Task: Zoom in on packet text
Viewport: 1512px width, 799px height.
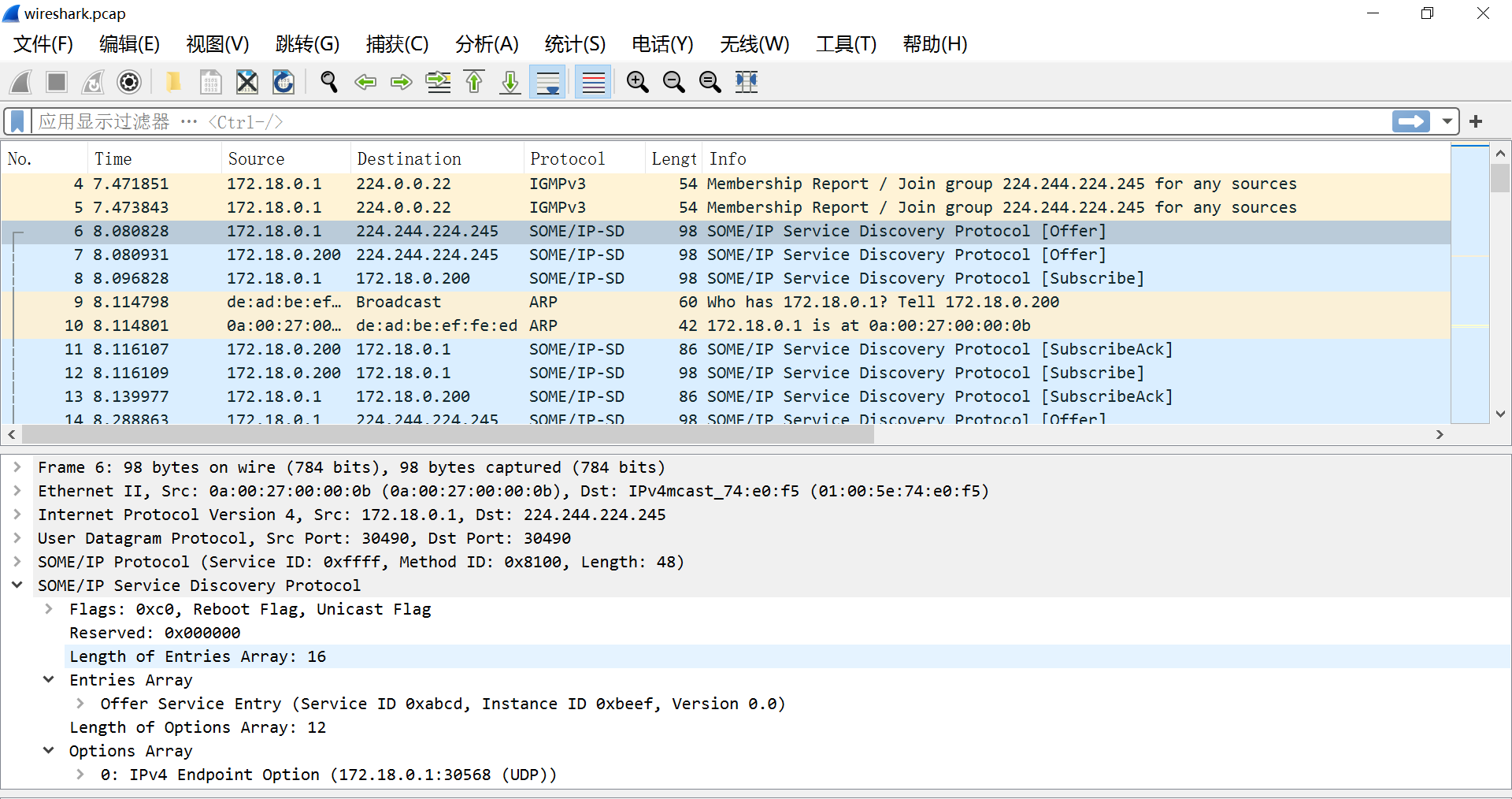Action: pos(637,82)
